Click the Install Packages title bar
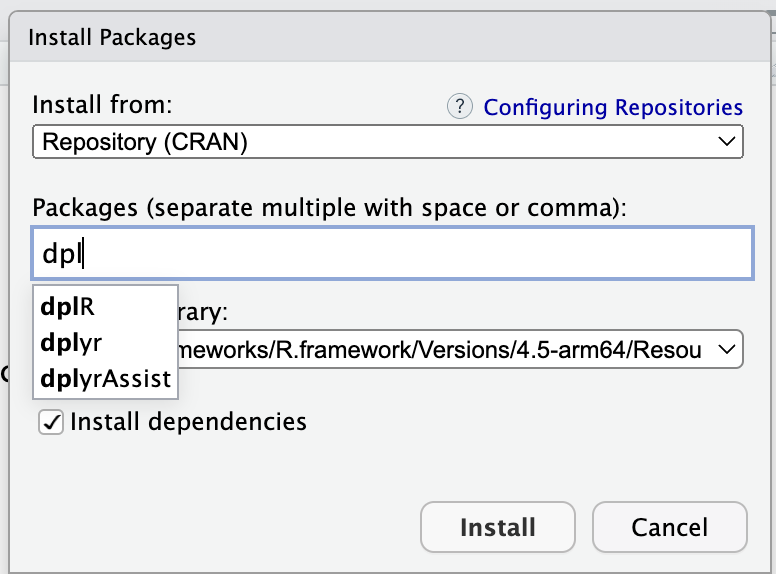Image resolution: width=776 pixels, height=574 pixels. coord(387,38)
